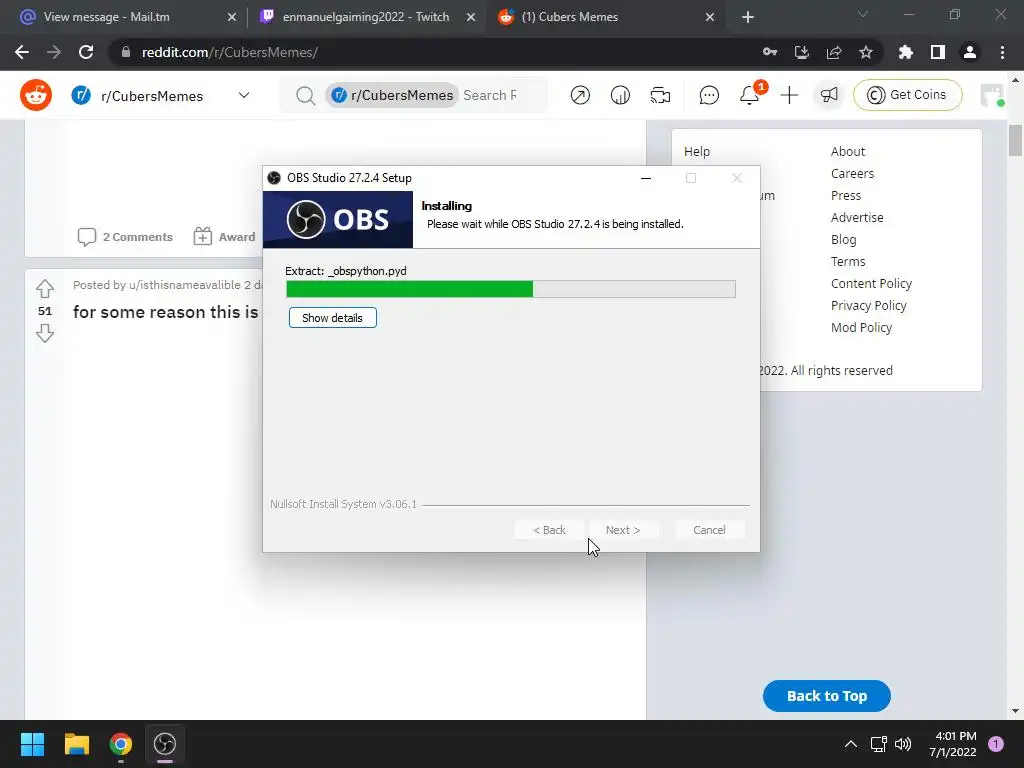Image resolution: width=1024 pixels, height=768 pixels.
Task: Open the tab search chevron in Chrome
Action: 863,14
